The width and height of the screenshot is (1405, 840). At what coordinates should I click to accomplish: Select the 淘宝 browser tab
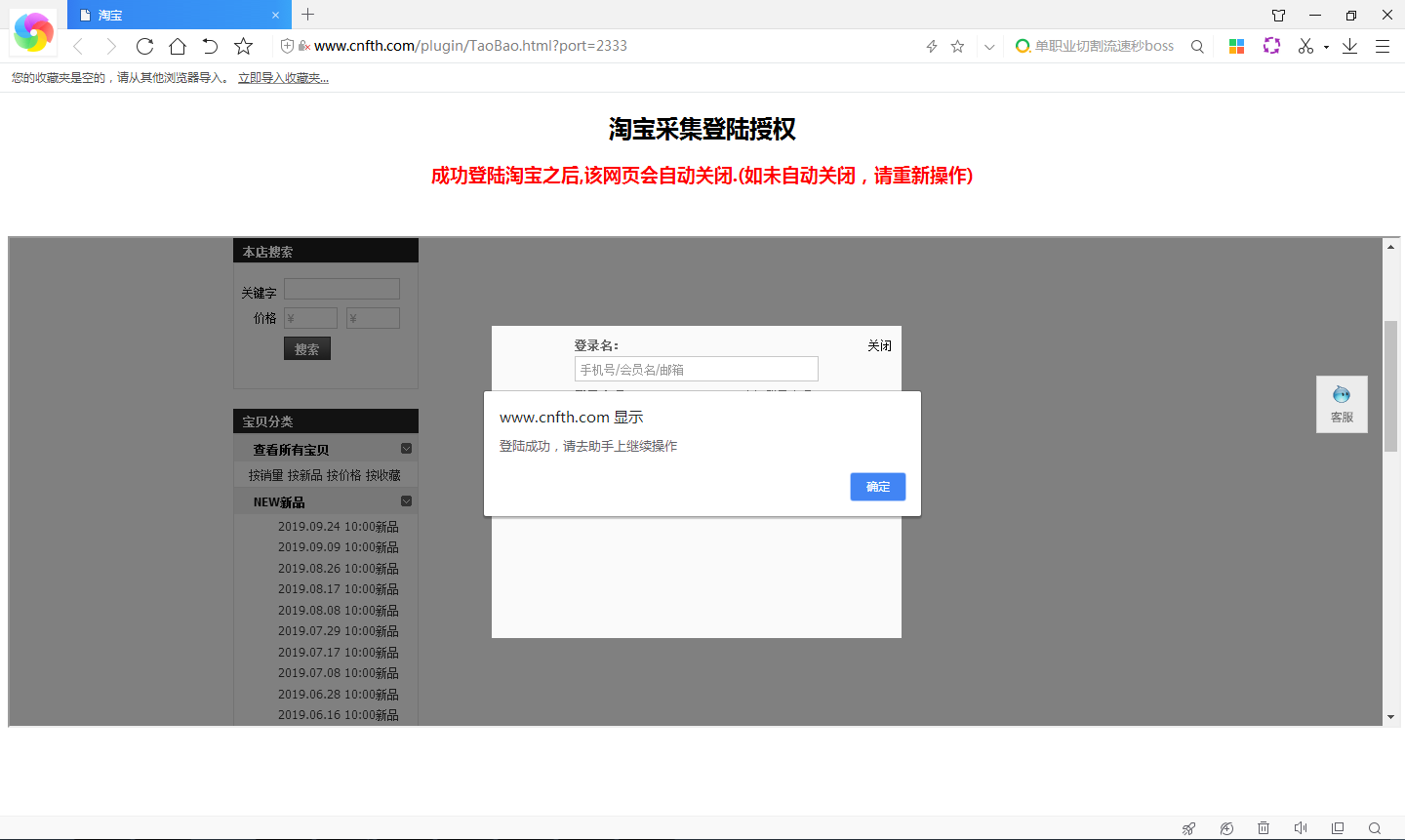pyautogui.click(x=180, y=15)
